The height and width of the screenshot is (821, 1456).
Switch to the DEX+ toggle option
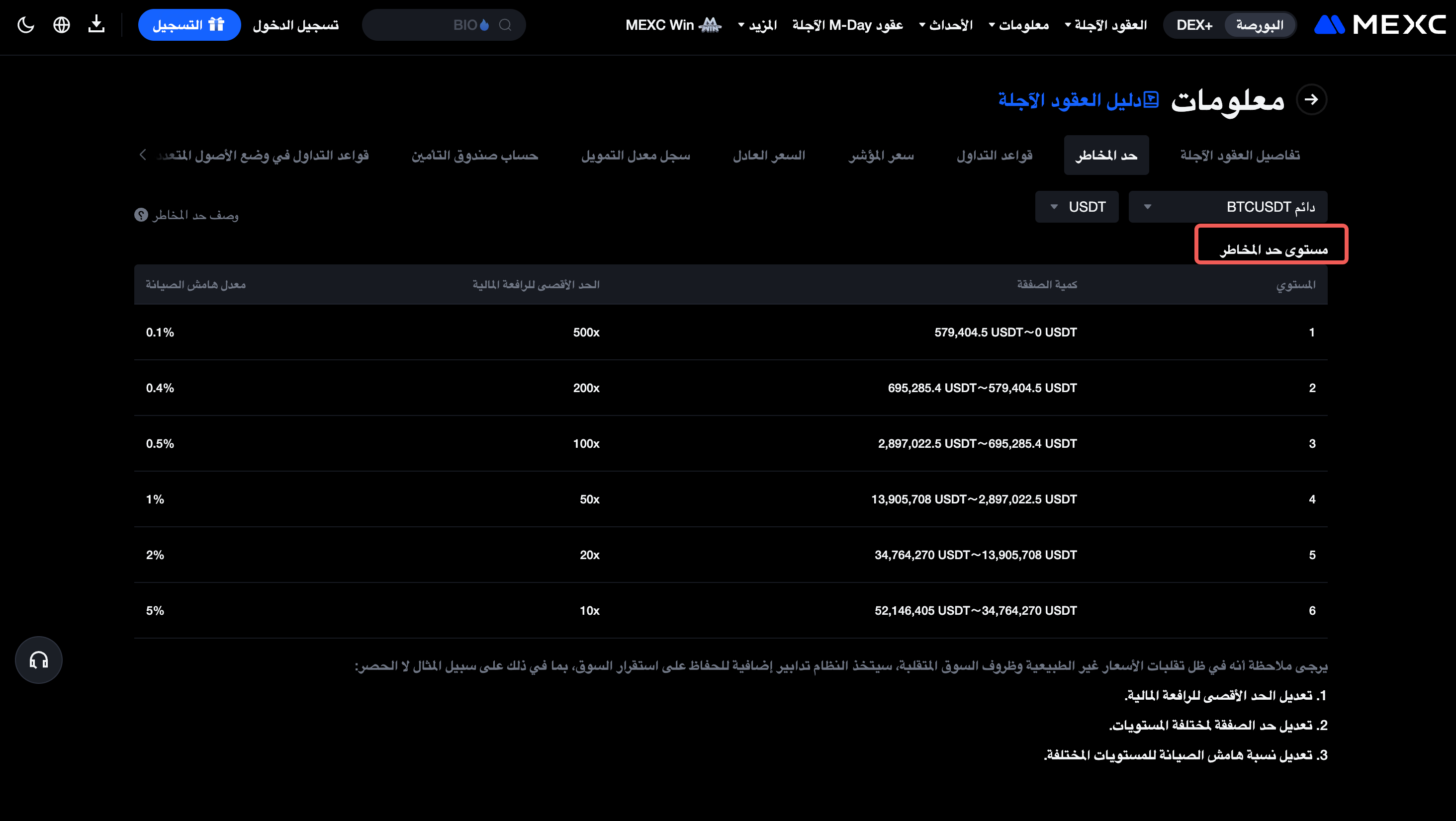coord(1194,25)
